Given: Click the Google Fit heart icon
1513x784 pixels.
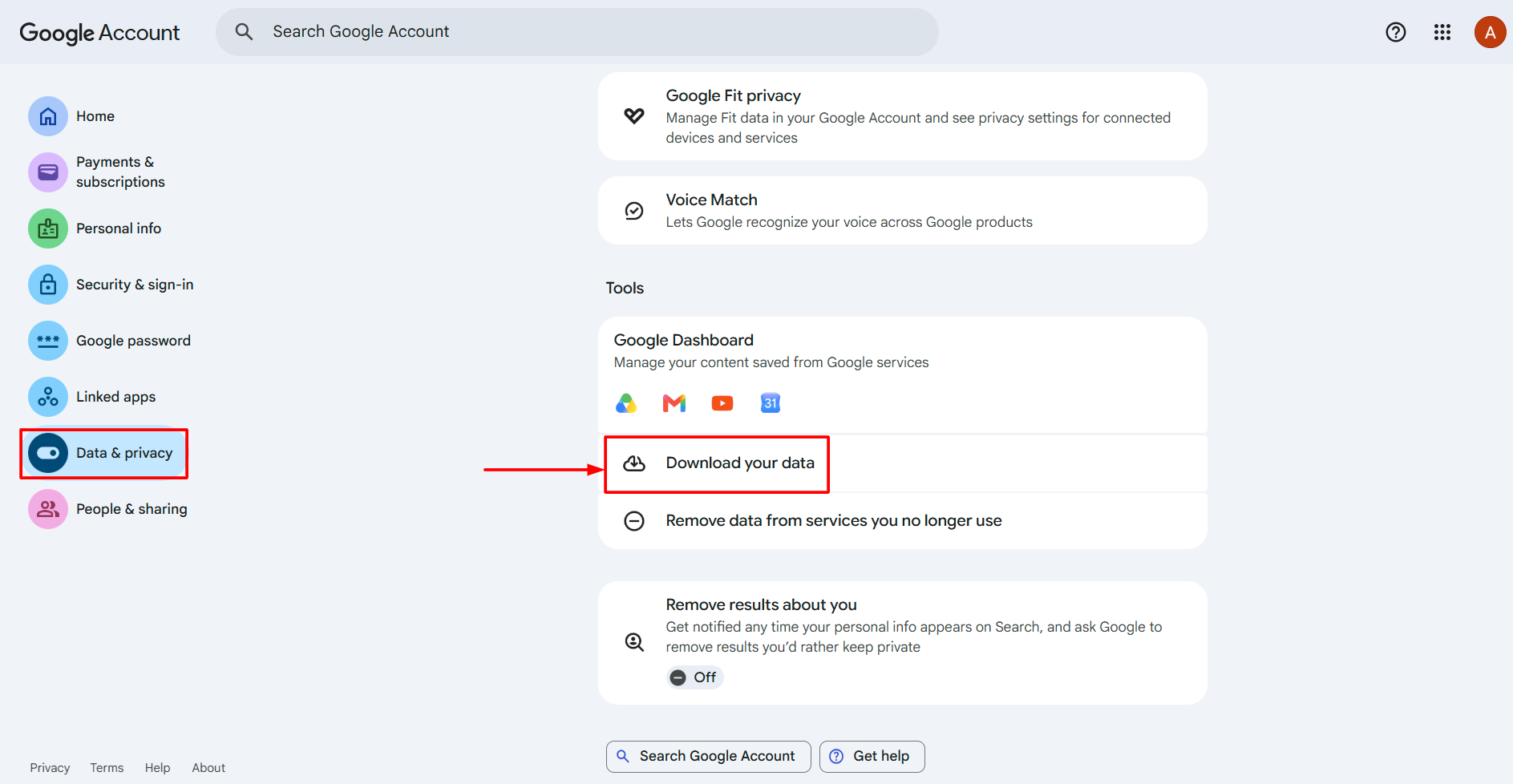Looking at the screenshot, I should tap(634, 116).
